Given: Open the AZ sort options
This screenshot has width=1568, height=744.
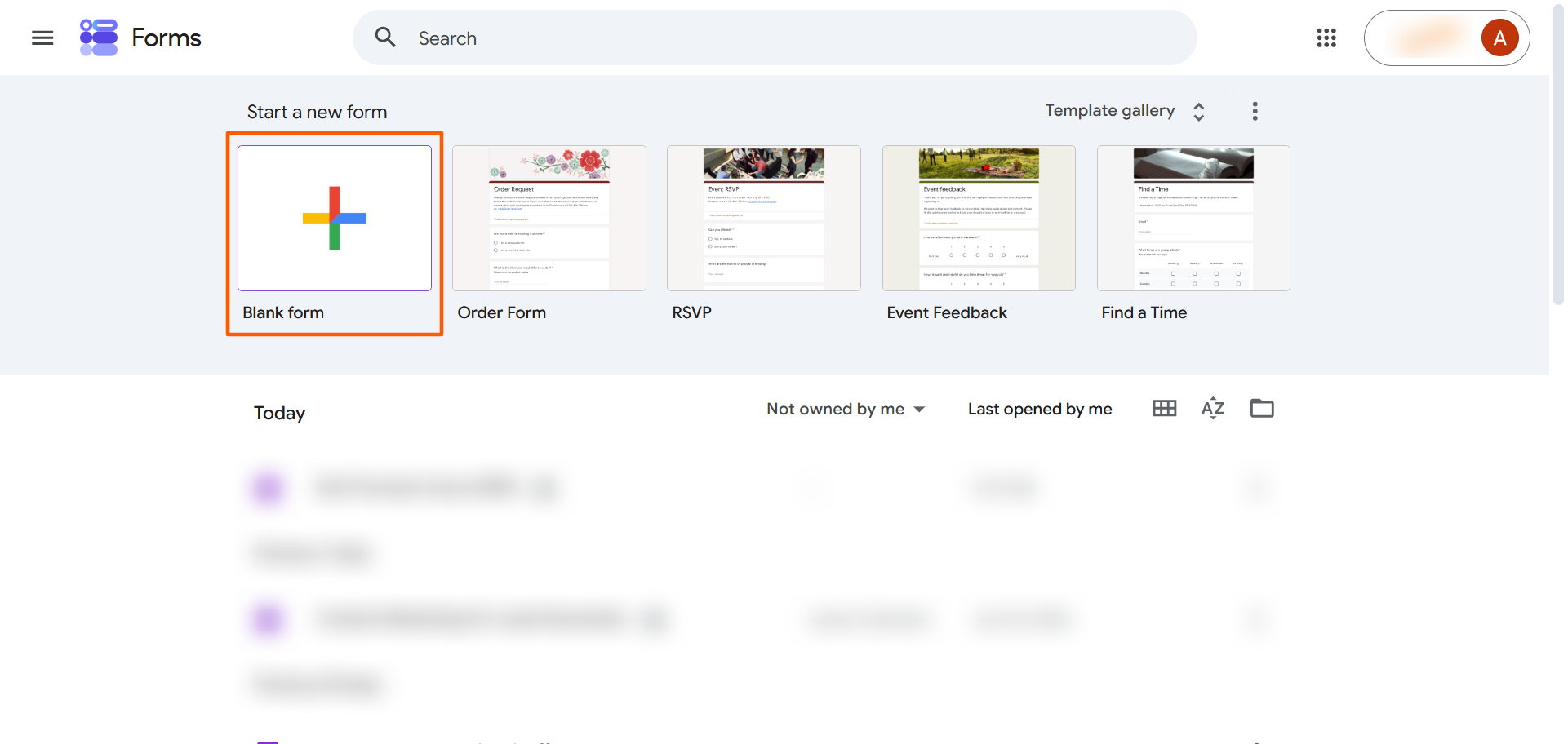Looking at the screenshot, I should coord(1213,408).
